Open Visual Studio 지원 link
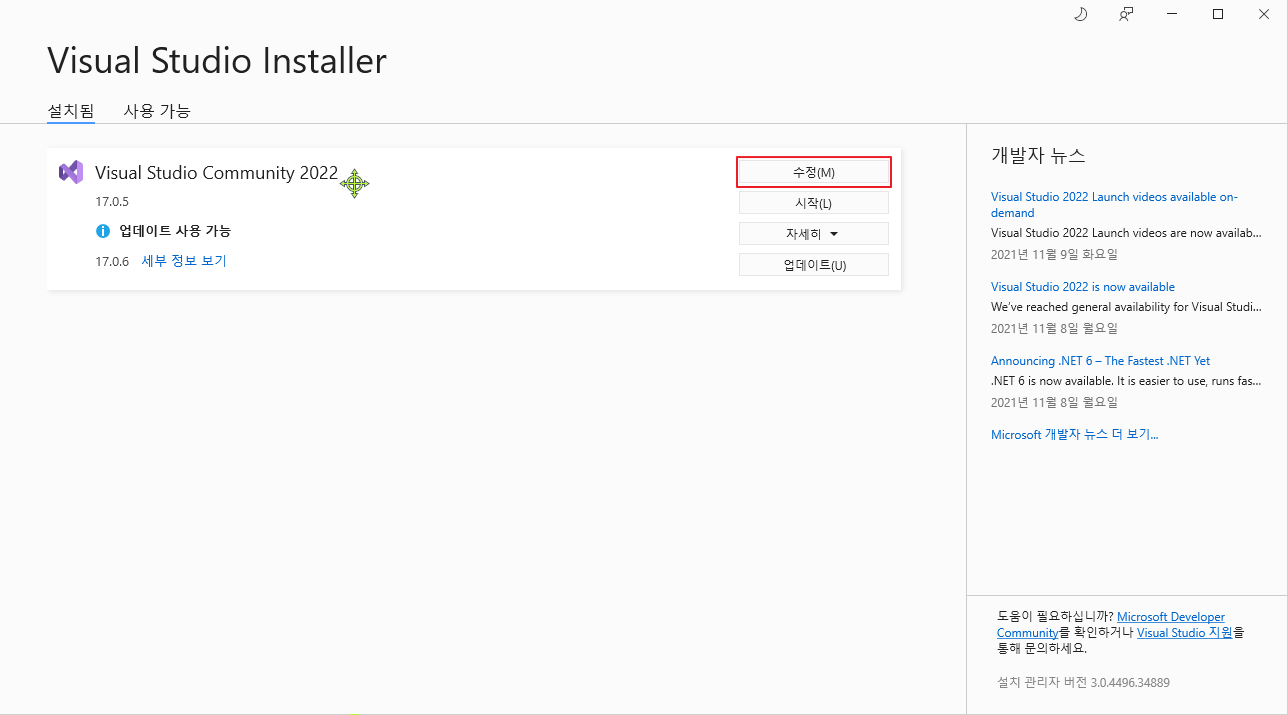 click(x=1185, y=632)
